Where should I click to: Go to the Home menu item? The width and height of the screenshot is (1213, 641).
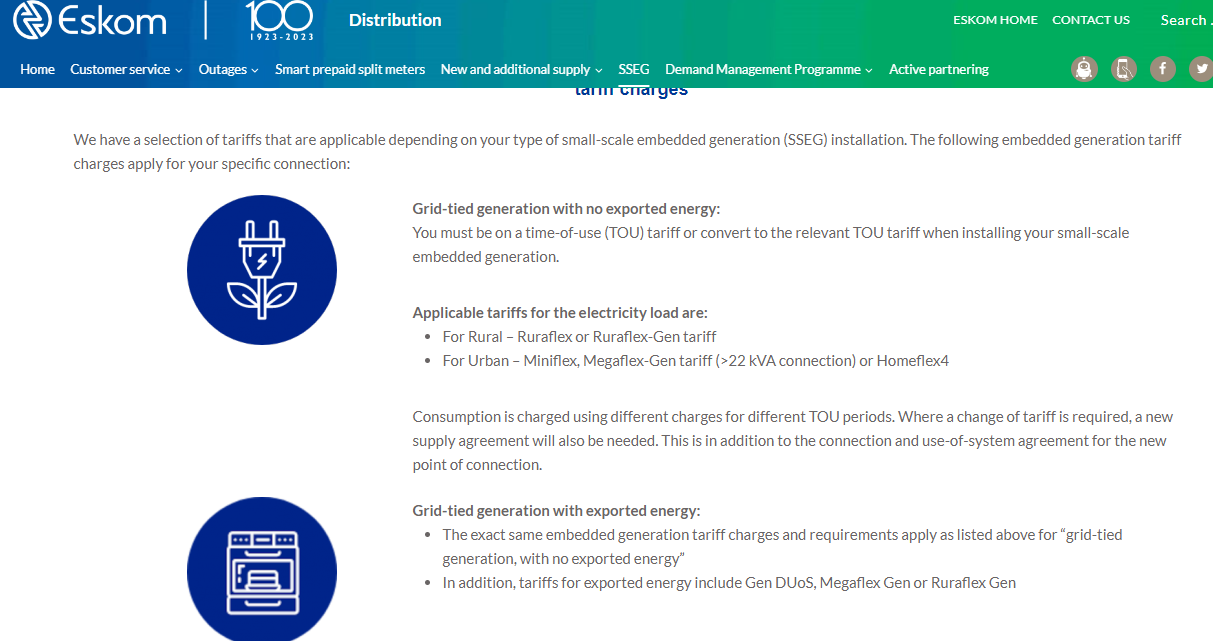[37, 69]
